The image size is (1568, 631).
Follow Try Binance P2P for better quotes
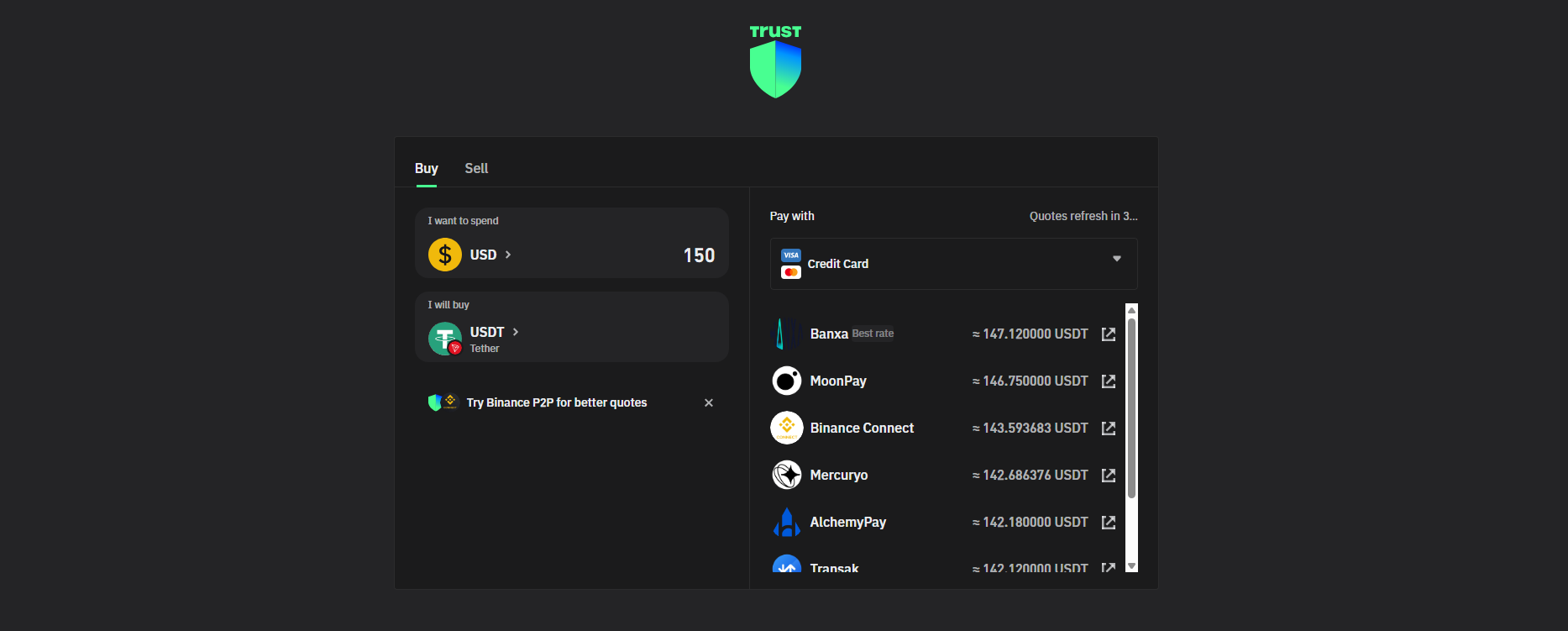(556, 402)
